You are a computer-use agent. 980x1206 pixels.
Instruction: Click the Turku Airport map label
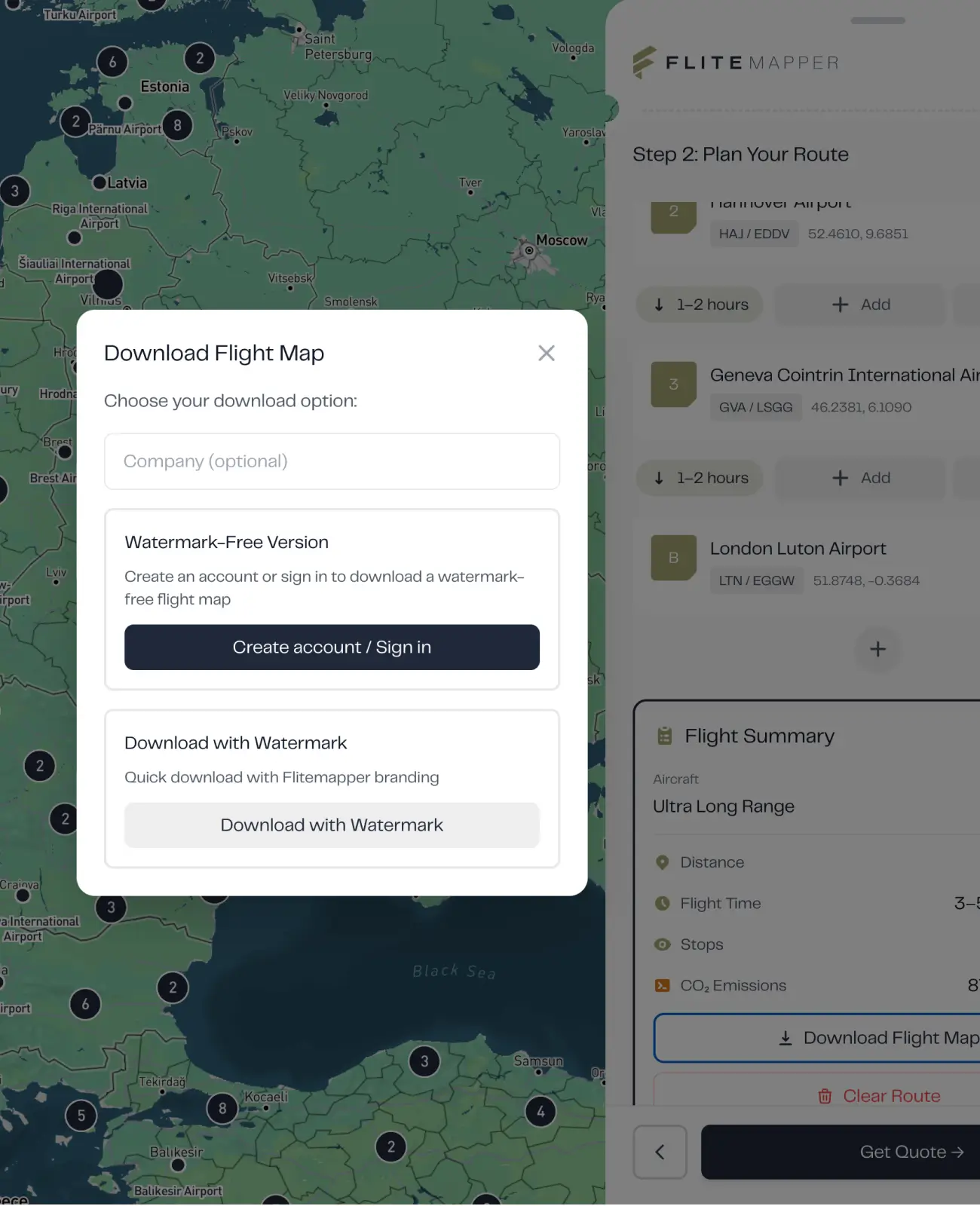pos(80,15)
